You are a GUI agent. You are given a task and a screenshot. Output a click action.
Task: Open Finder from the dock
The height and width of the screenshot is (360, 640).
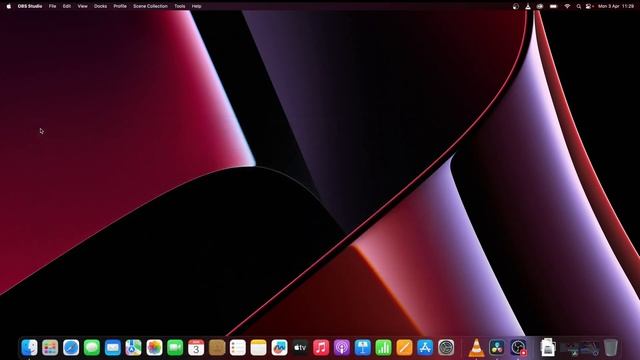[29, 348]
